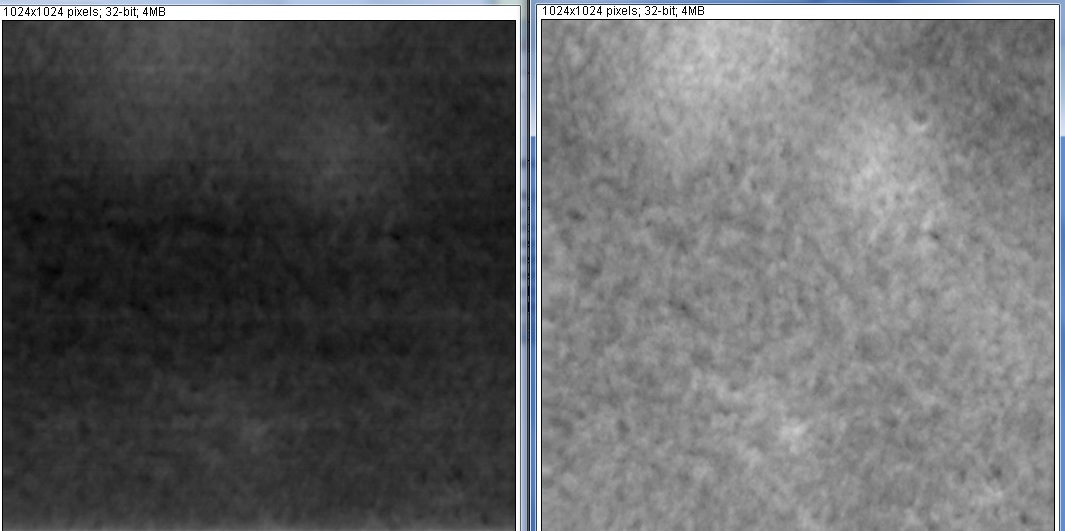Screen dimensions: 1065x531
Task: Click the left image's pixel info text
Action: [75, 10]
